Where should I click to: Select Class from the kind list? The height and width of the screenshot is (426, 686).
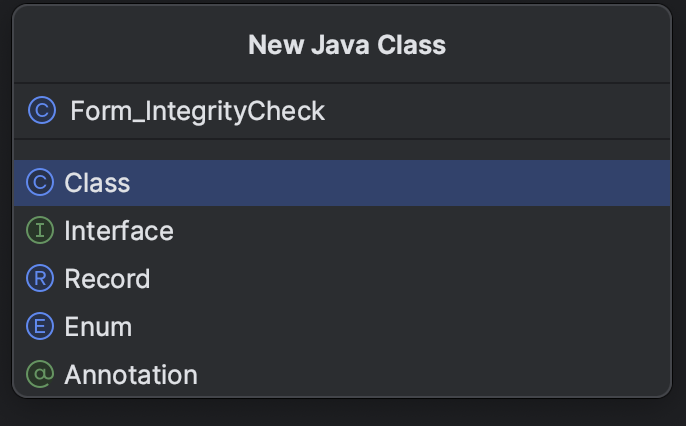[97, 183]
